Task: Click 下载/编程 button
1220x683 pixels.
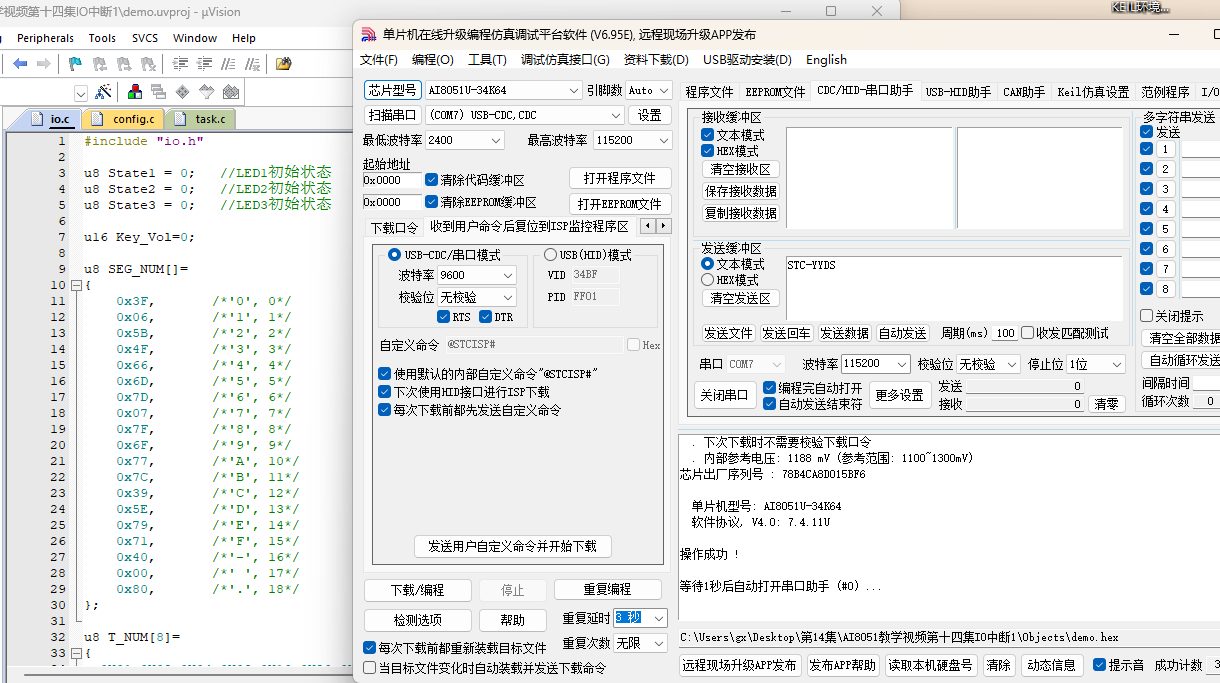Action: pyautogui.click(x=417, y=590)
